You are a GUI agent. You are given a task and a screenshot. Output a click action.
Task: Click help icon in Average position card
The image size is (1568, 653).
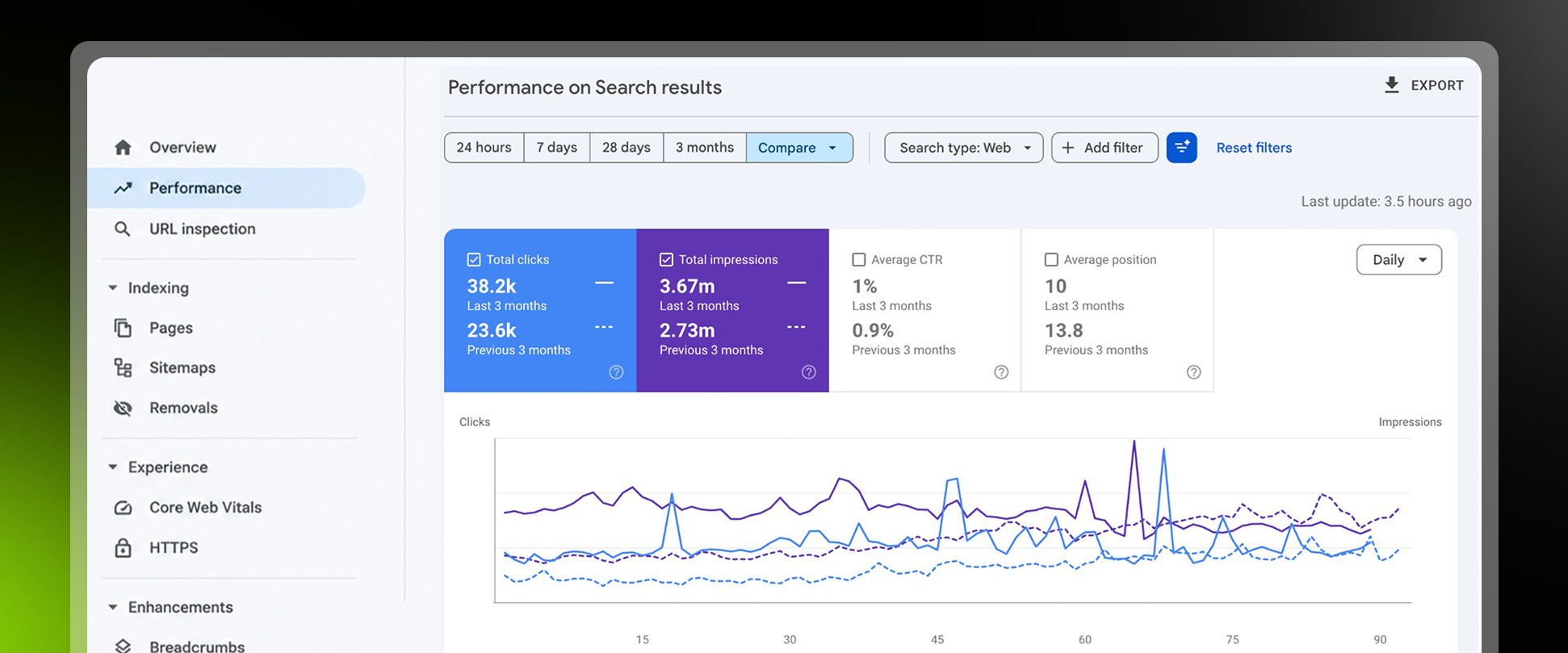(1193, 372)
